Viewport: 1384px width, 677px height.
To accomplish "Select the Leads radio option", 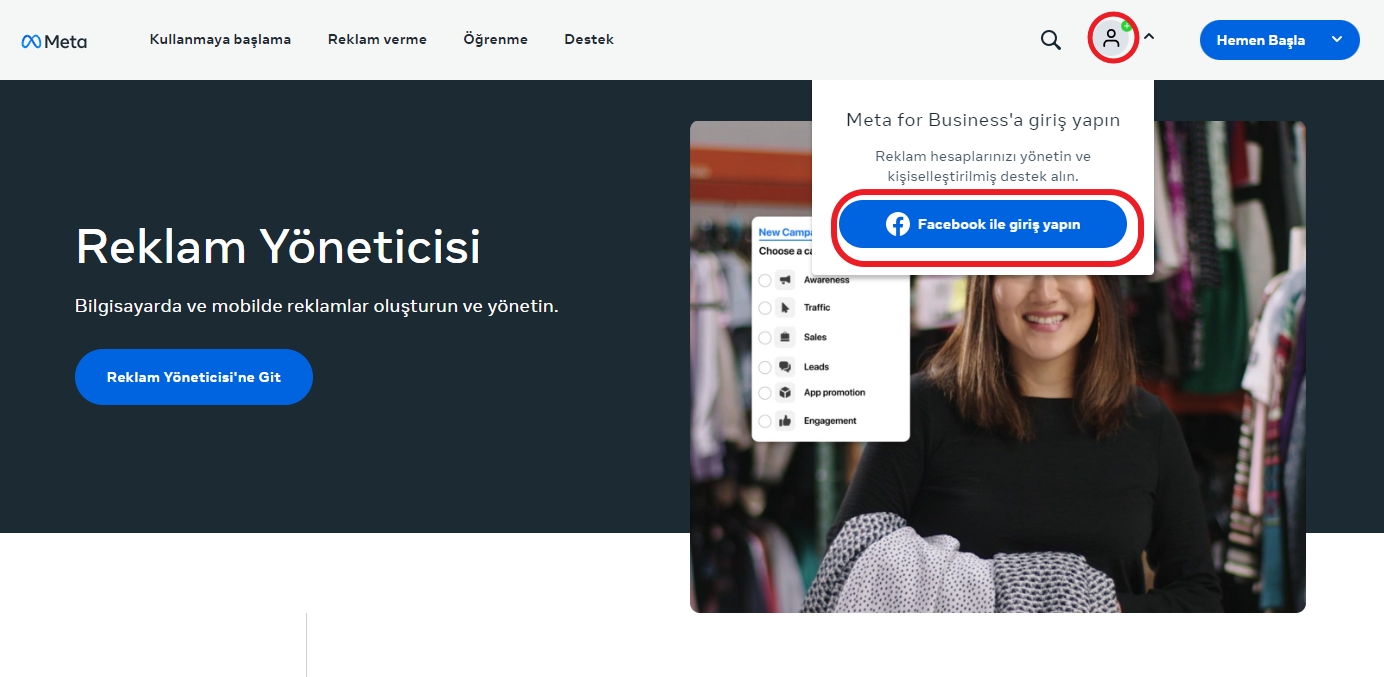I will 765,367.
